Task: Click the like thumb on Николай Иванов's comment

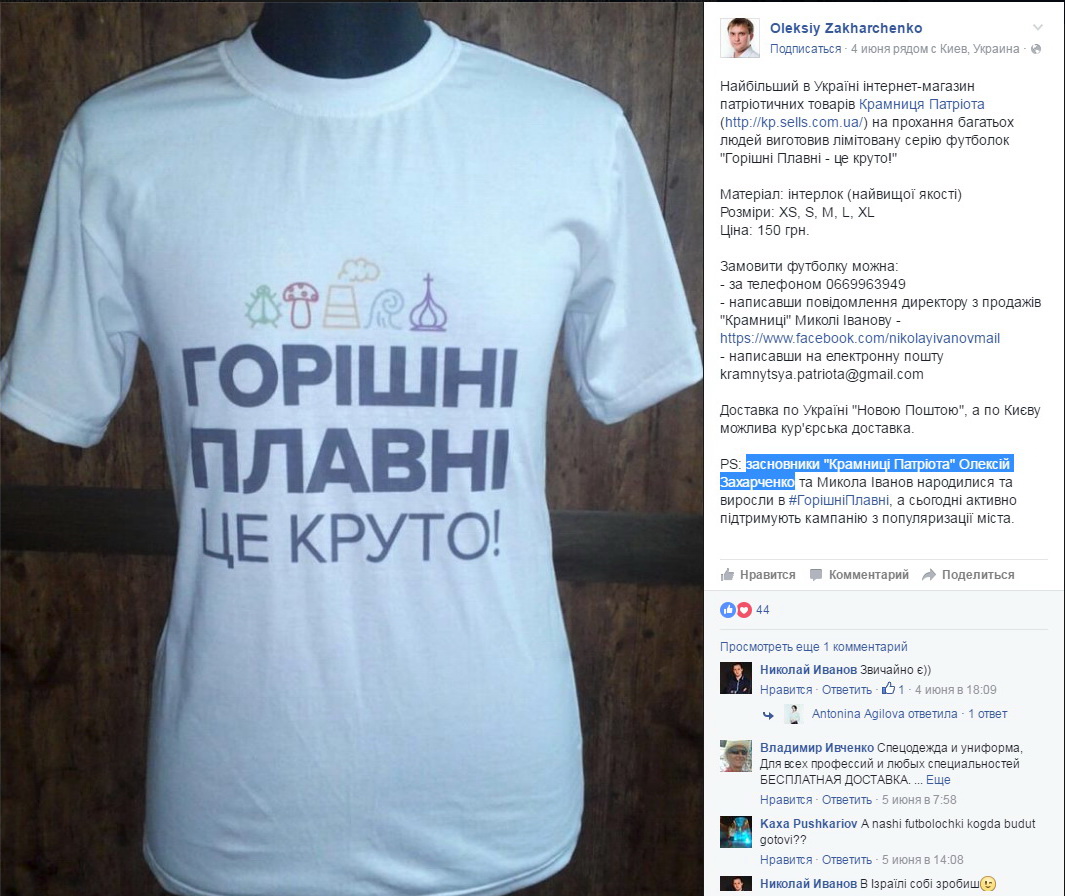Action: [888, 689]
